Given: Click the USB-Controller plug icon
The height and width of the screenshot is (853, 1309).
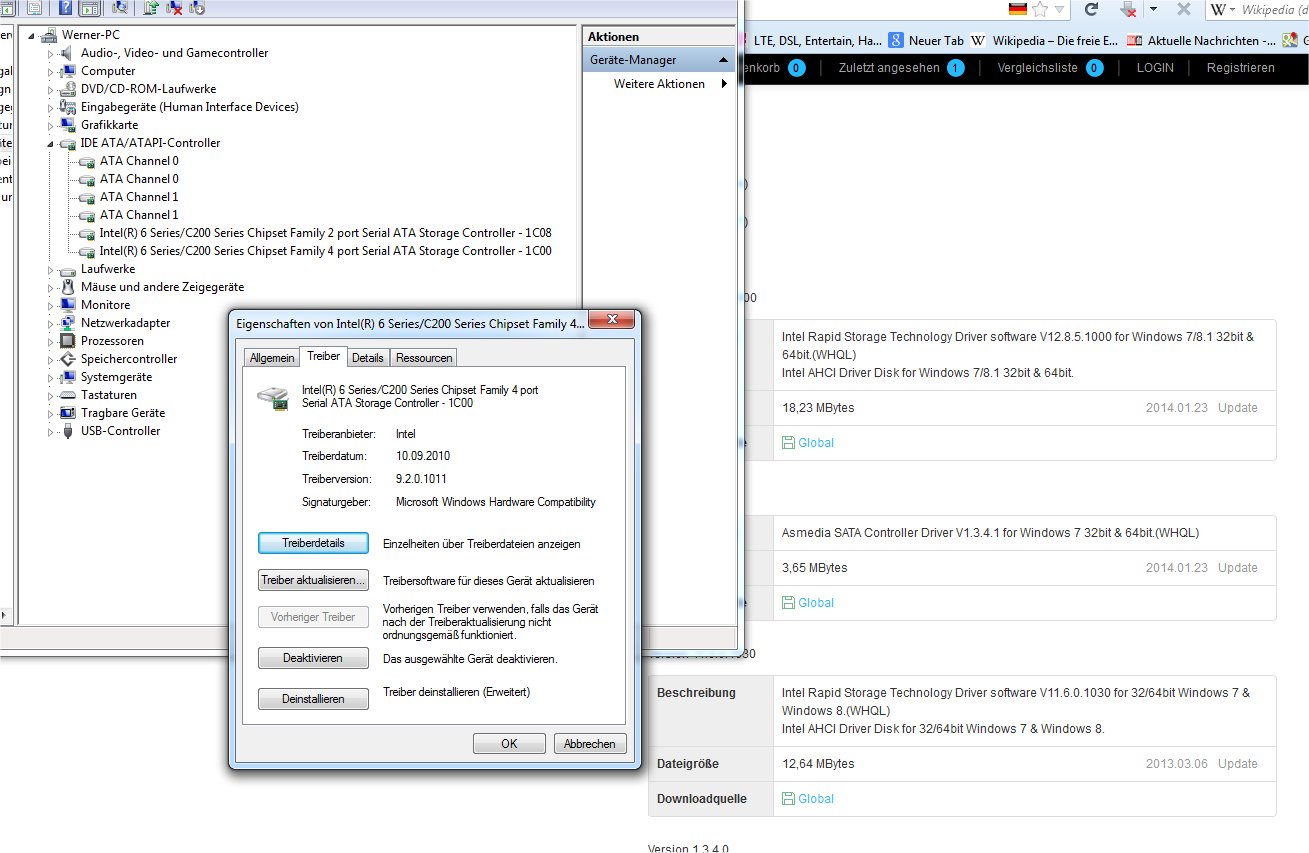Looking at the screenshot, I should (68, 431).
